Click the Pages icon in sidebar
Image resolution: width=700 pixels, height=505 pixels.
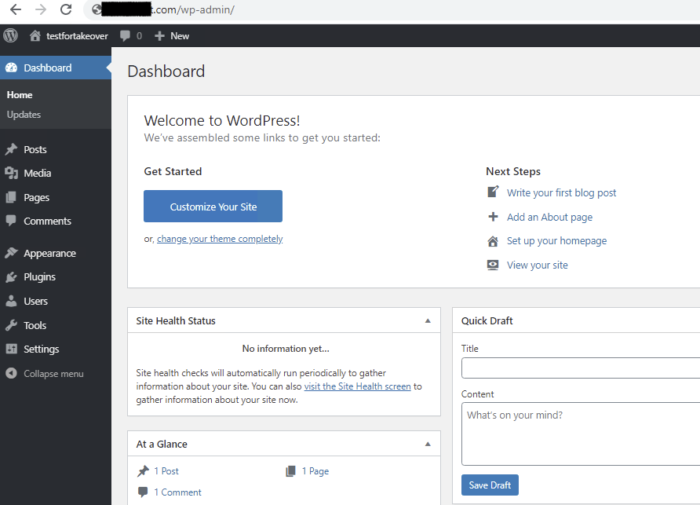(11, 197)
